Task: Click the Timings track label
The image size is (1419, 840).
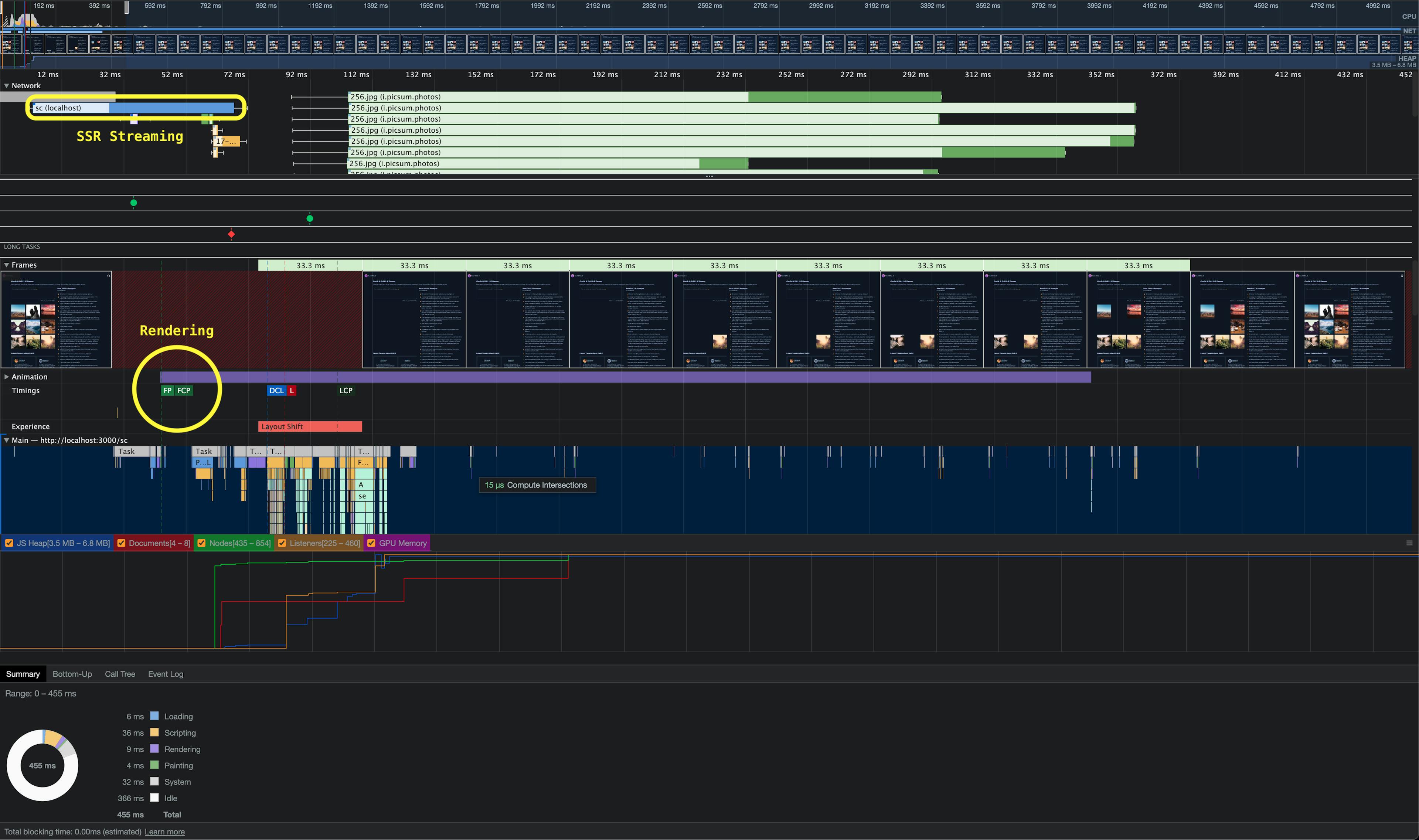Action: pos(25,391)
